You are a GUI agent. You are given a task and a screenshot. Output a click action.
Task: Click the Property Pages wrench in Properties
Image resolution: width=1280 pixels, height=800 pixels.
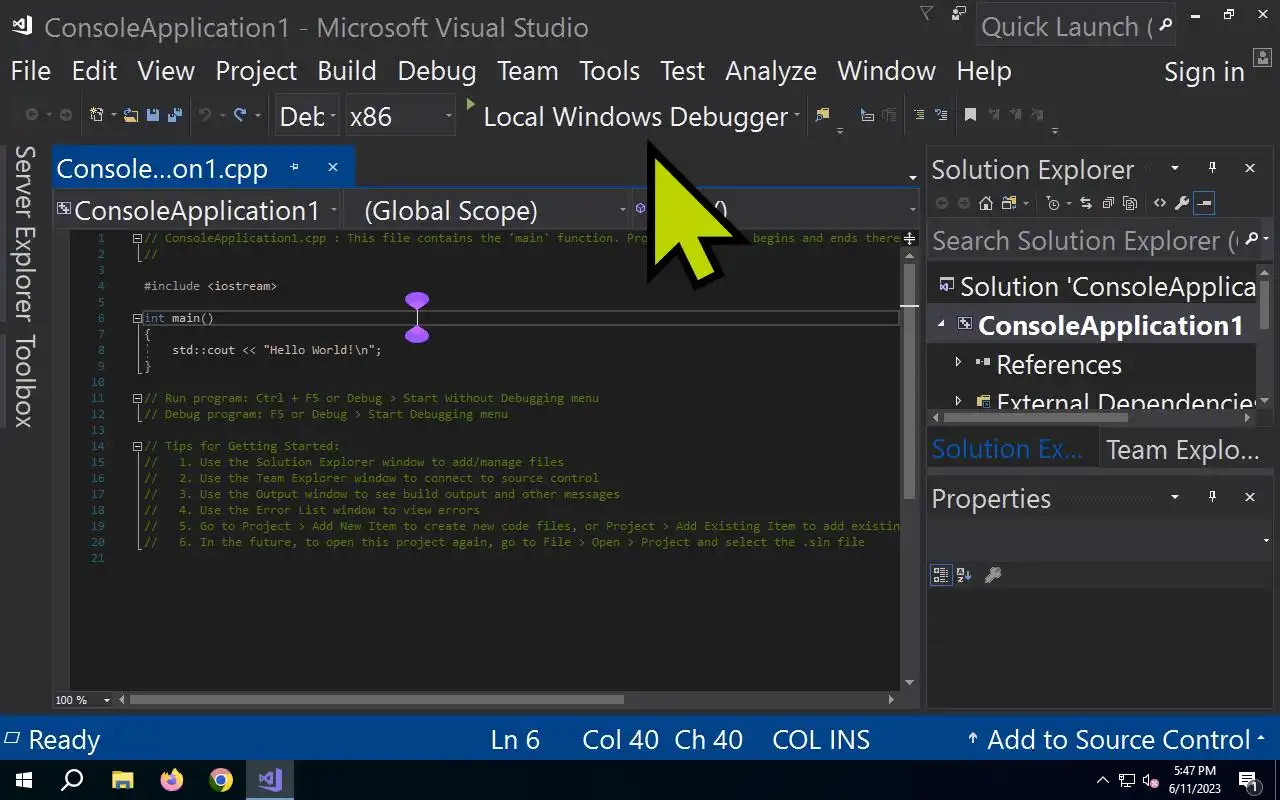(993, 574)
